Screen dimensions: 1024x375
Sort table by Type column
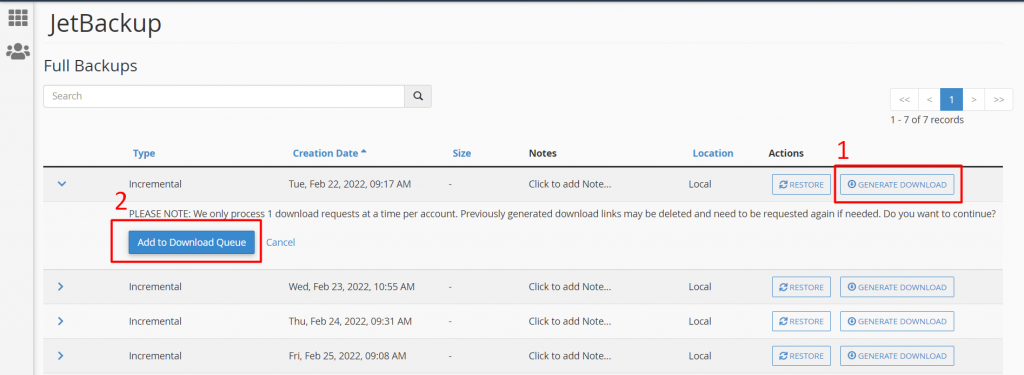[x=144, y=154]
